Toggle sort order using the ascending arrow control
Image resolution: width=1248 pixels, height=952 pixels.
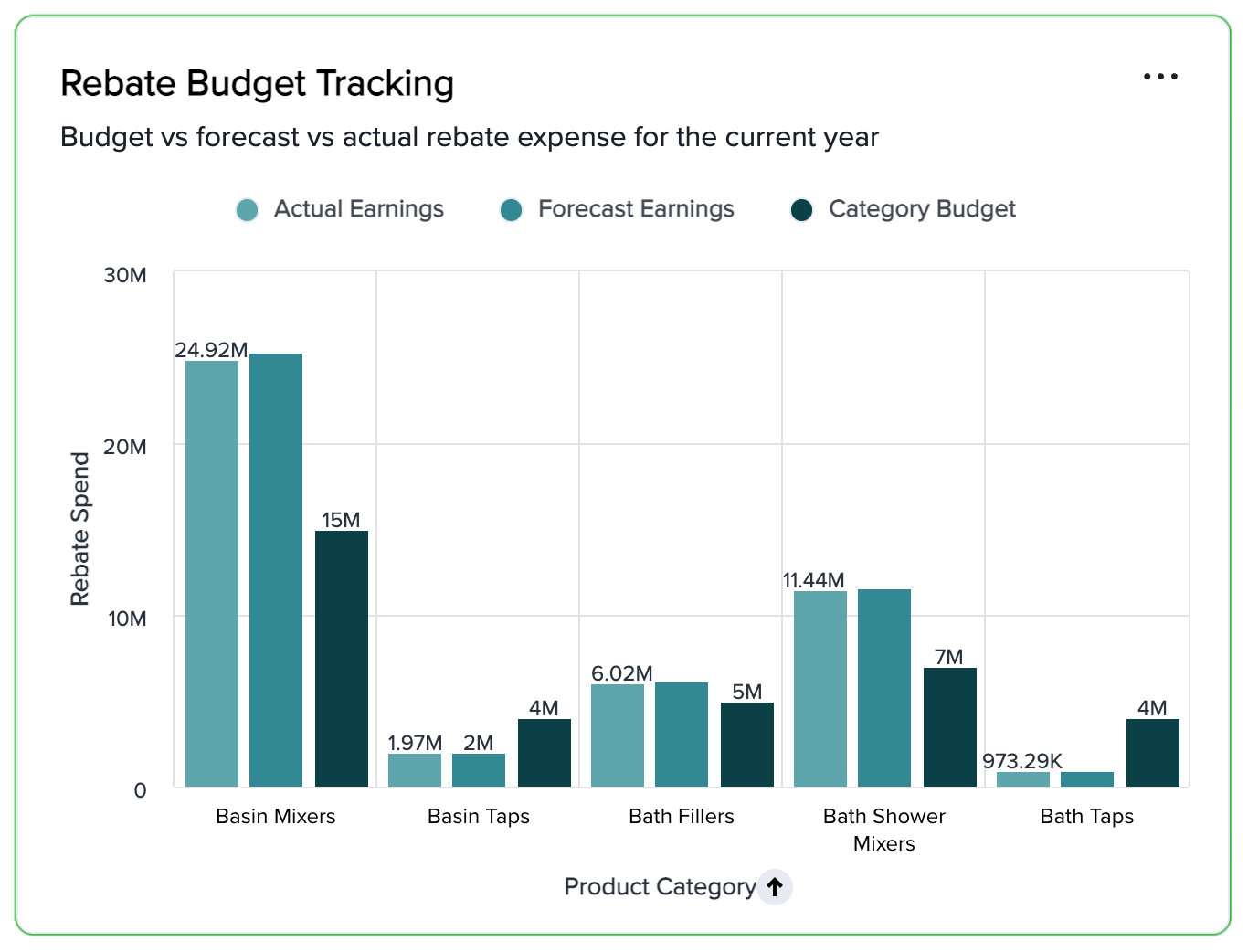pos(774,886)
